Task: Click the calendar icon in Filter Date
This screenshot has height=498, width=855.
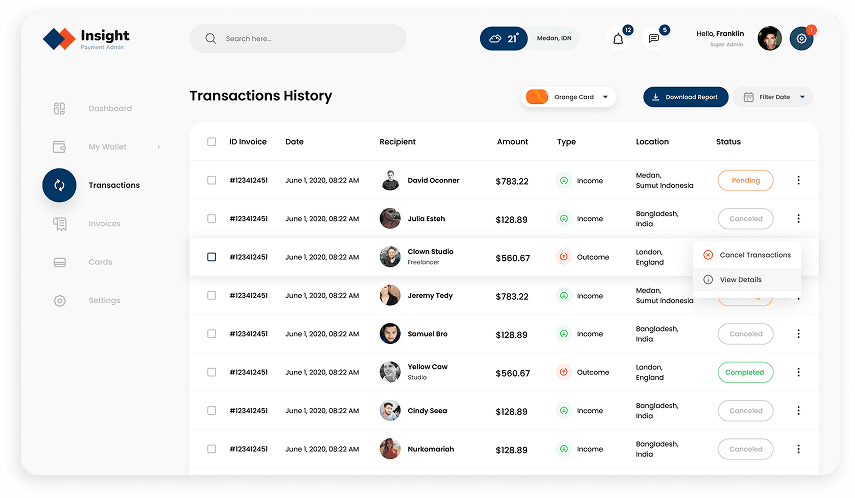Action: click(x=749, y=97)
